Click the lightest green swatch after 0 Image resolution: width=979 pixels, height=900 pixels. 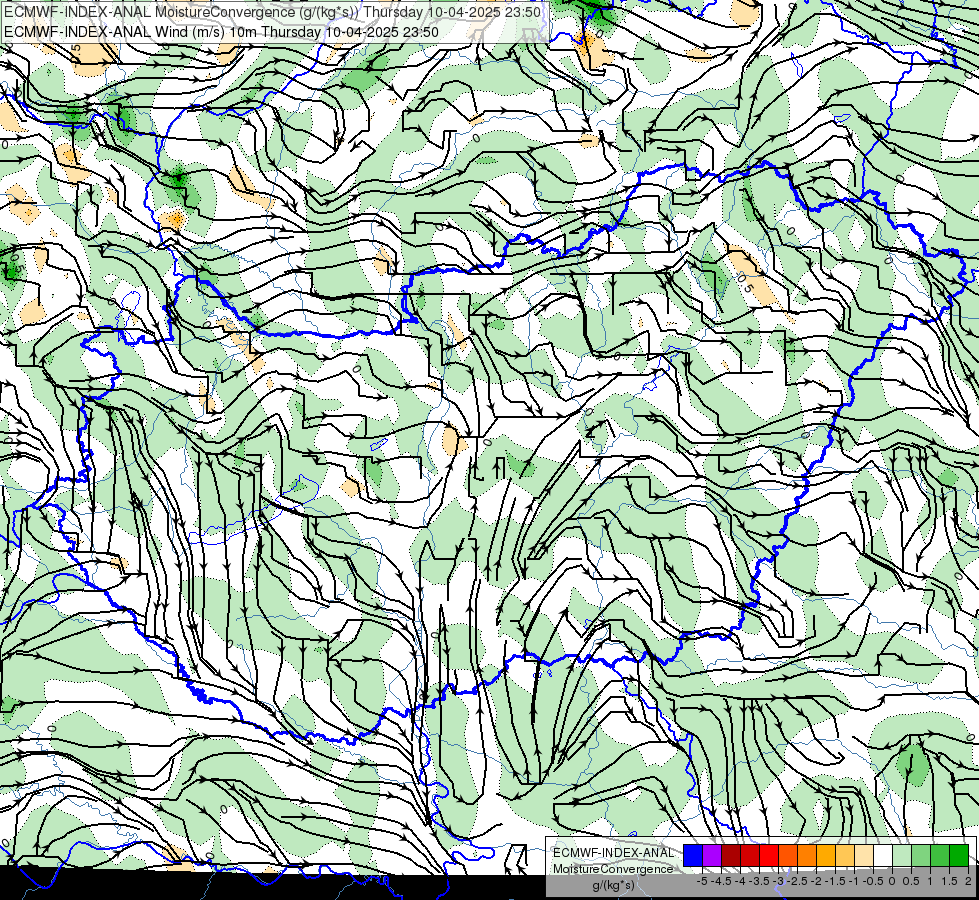(902, 856)
